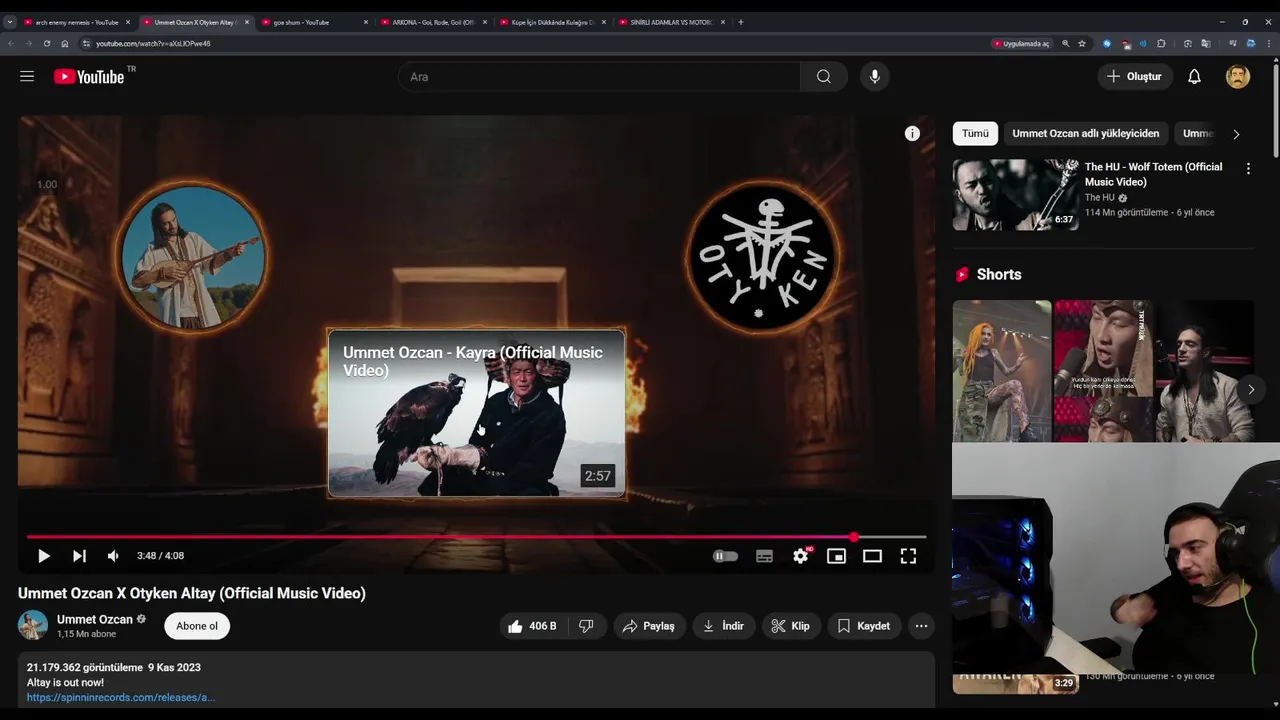Go to browser home page
This screenshot has height=720, width=1280.
point(65,43)
